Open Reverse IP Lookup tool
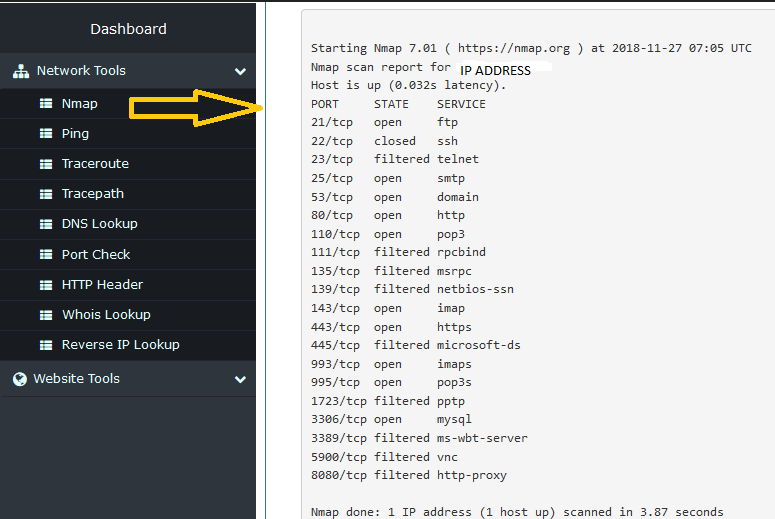The height and width of the screenshot is (519, 775). click(x=120, y=344)
